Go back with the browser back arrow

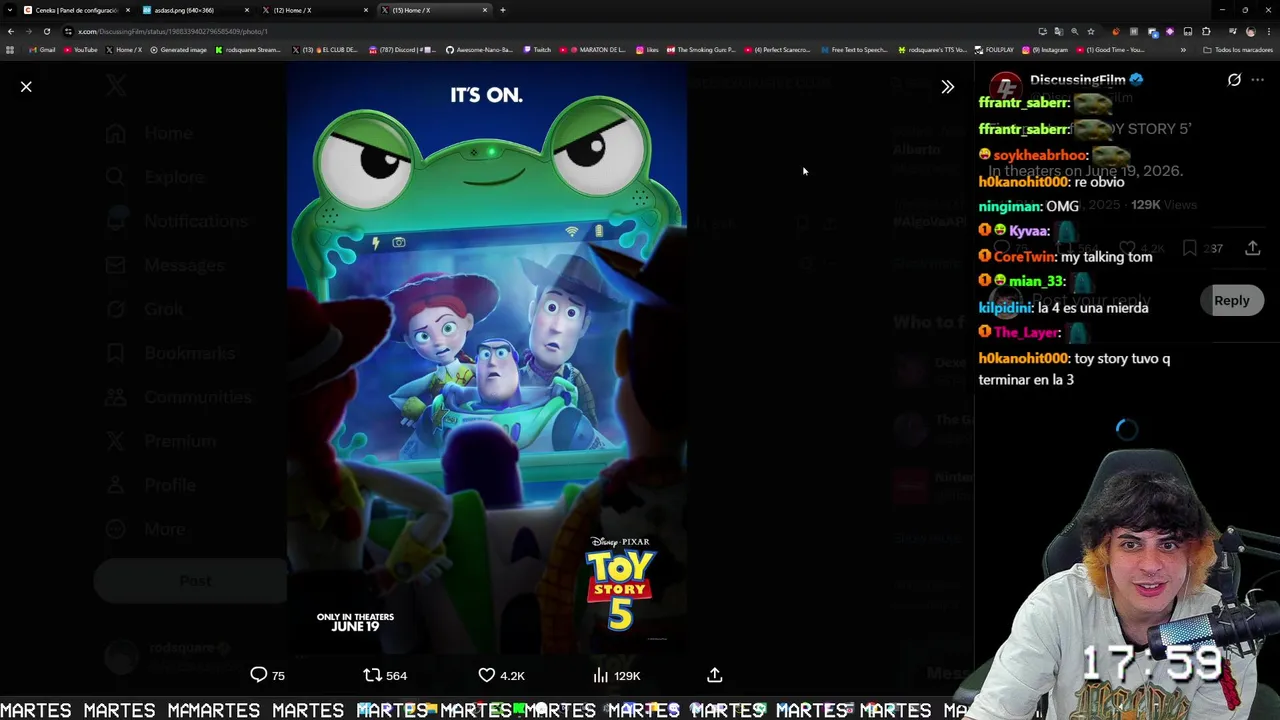(x=11, y=31)
